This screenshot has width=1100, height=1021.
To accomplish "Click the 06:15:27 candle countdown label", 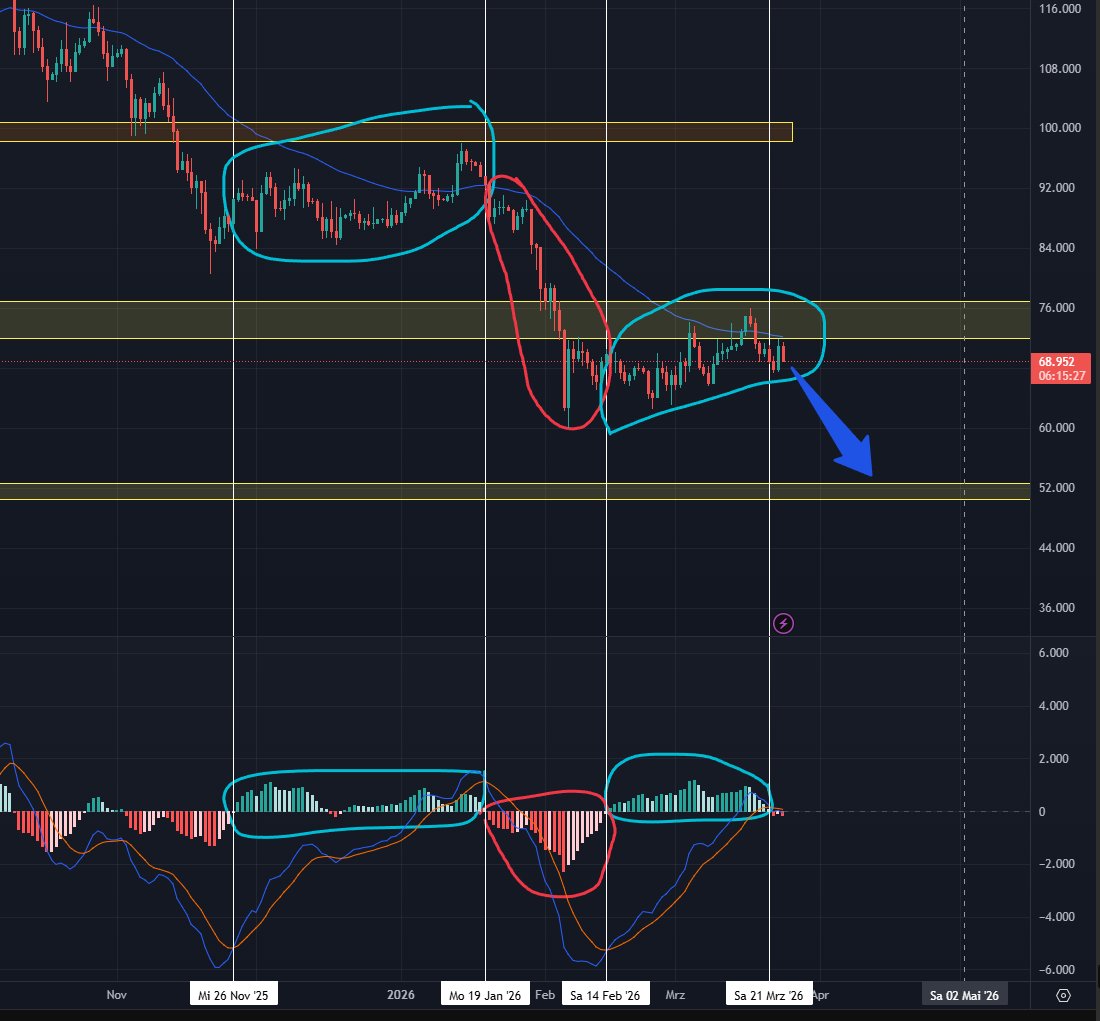I will tap(1061, 375).
